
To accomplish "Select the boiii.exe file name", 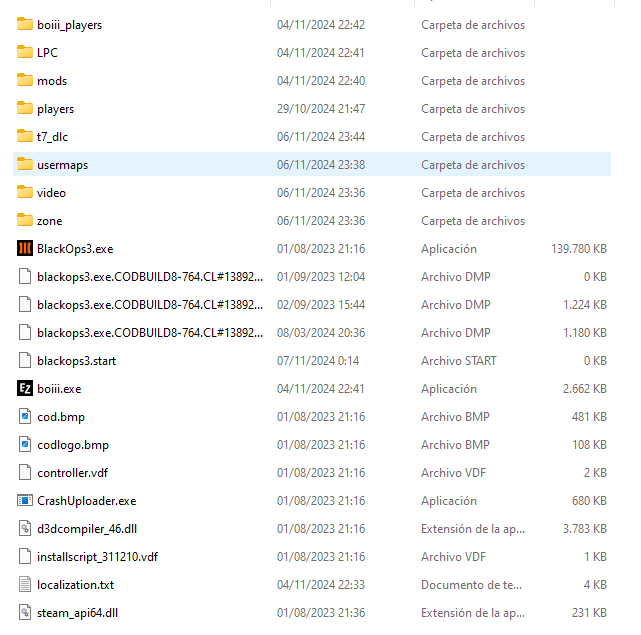I will coord(59,389).
